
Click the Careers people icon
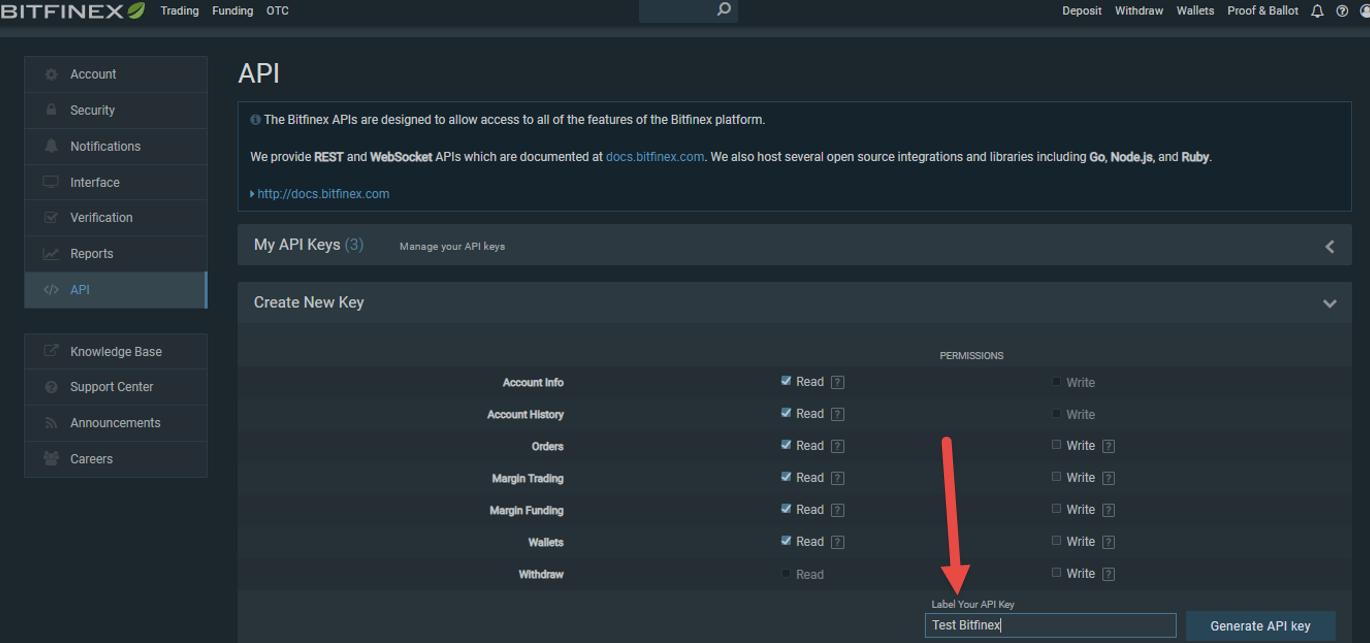tap(51, 459)
